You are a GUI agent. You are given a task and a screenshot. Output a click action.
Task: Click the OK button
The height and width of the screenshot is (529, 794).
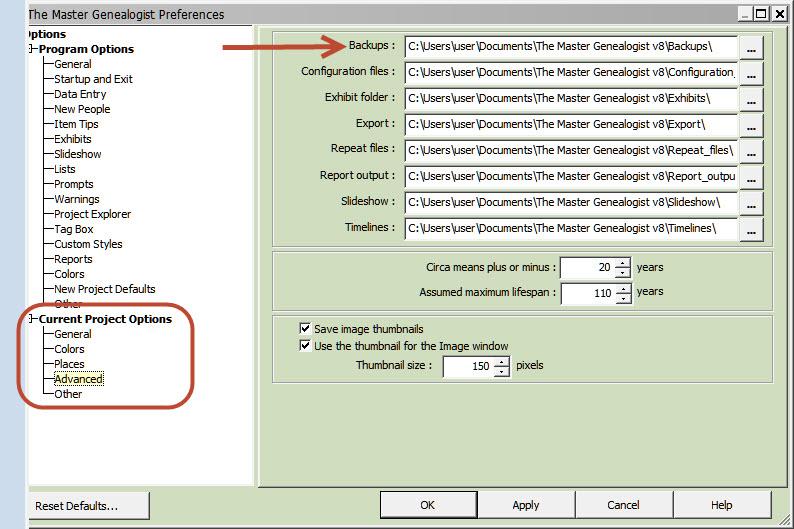(x=428, y=505)
